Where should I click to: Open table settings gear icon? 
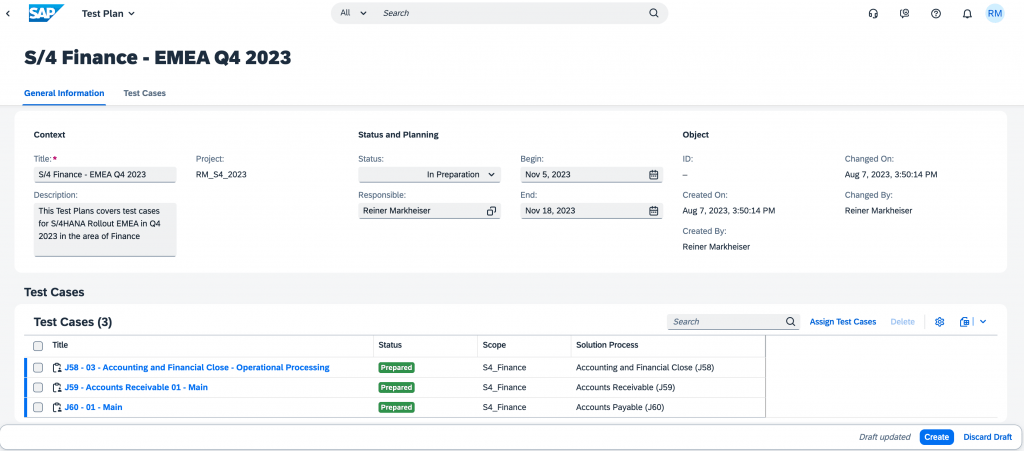tap(940, 322)
